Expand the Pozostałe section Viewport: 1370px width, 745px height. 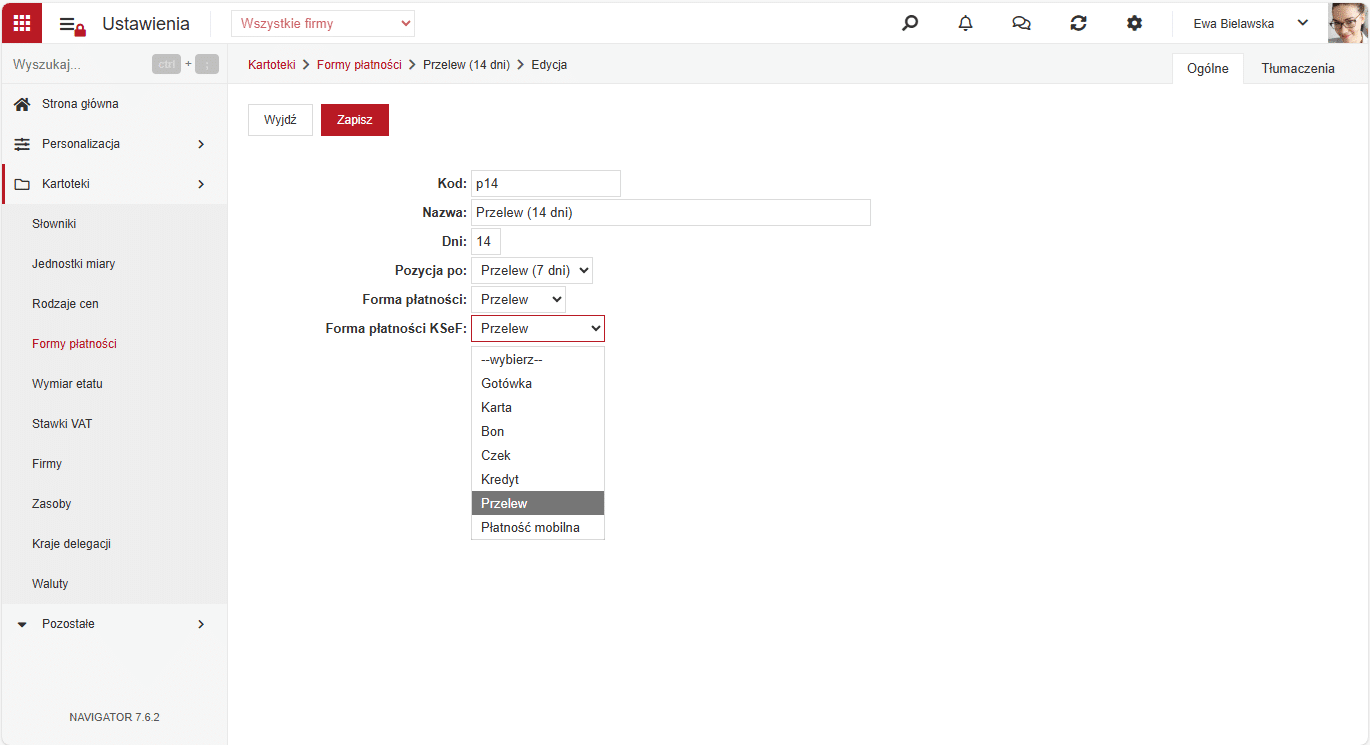pyautogui.click(x=114, y=624)
